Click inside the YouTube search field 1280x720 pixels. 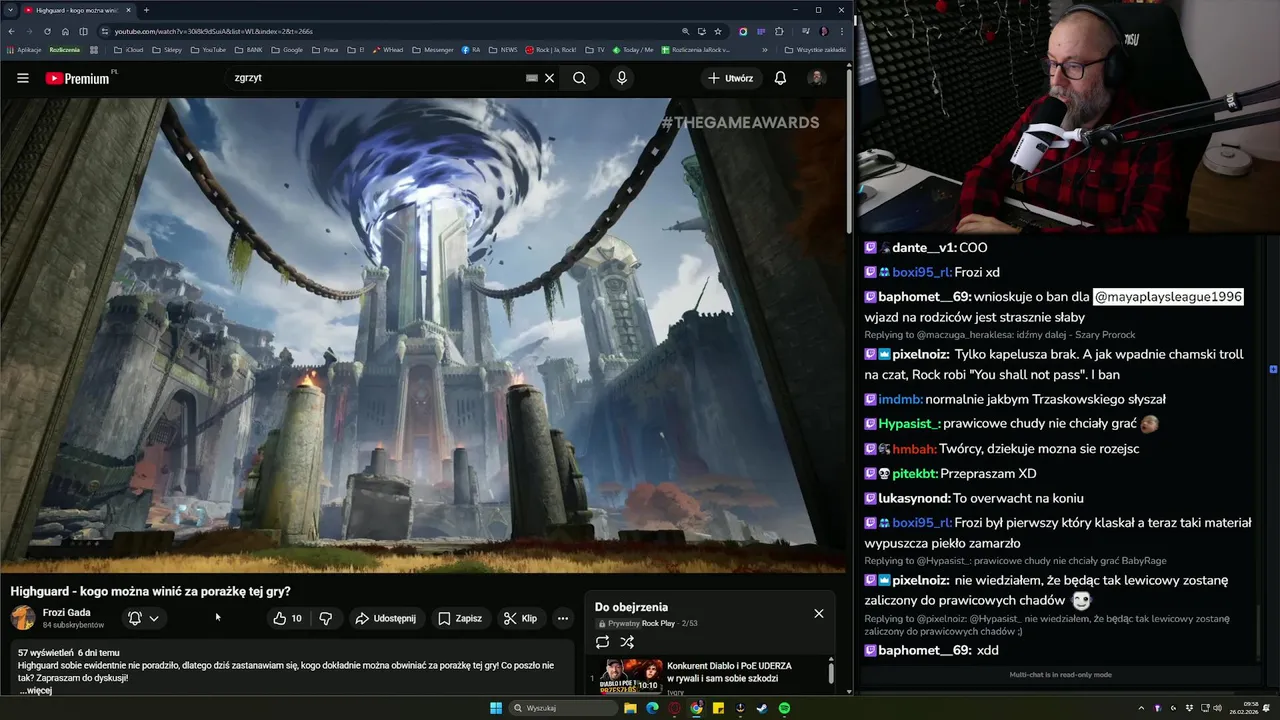click(x=375, y=78)
